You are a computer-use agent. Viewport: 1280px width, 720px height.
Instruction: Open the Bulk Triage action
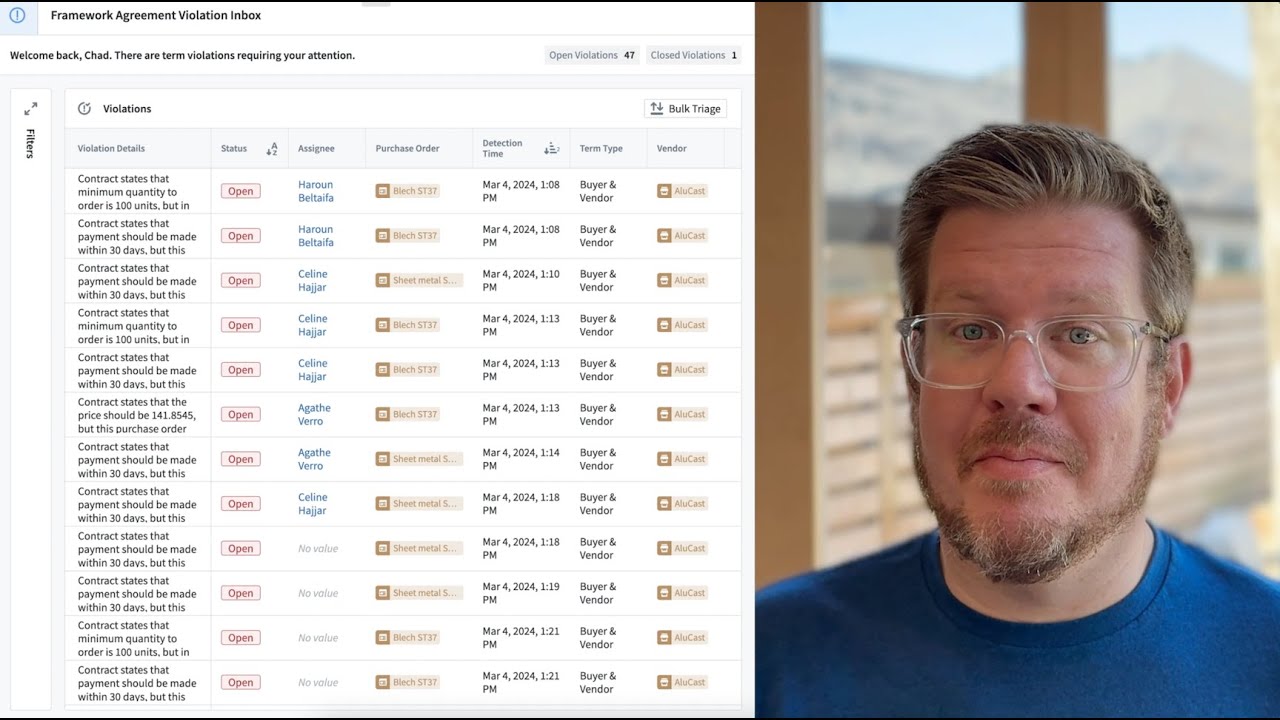pyautogui.click(x=685, y=109)
